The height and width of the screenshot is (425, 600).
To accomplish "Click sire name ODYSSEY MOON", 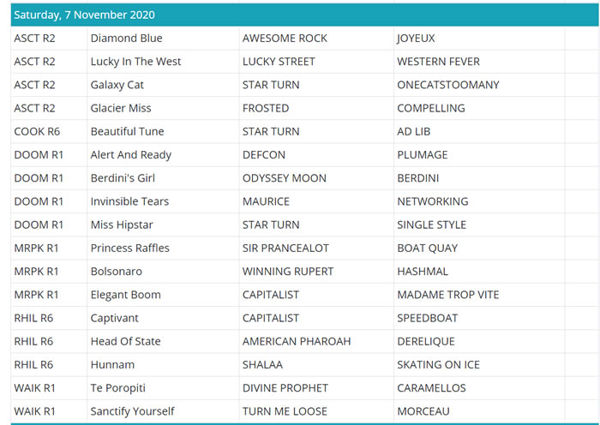I will click(x=284, y=178).
